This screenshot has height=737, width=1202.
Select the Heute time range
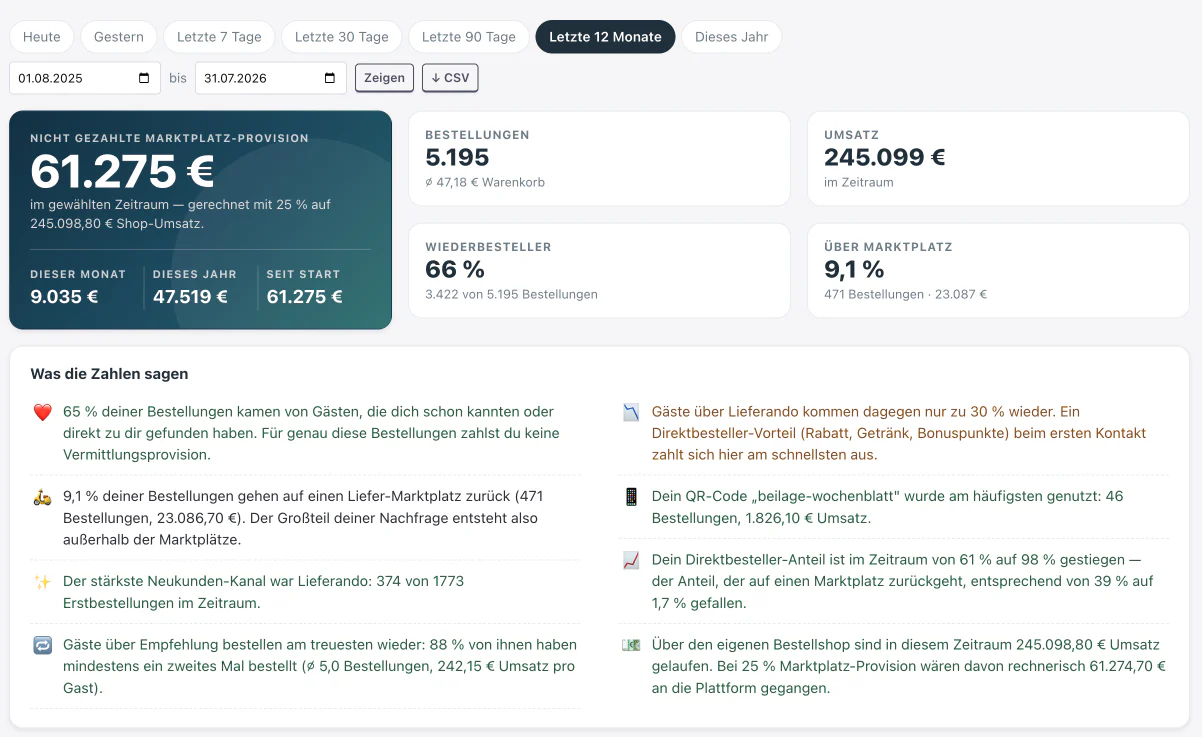point(42,37)
